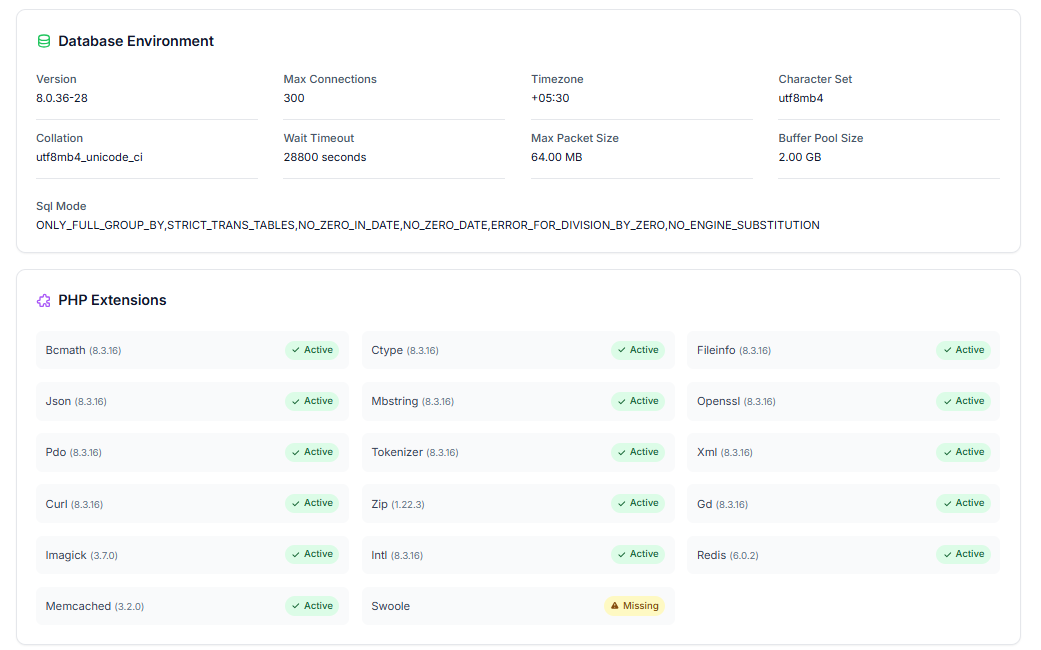Image resolution: width=1041 pixels, height=650 pixels.
Task: Click the Curl extension name
Action: (56, 504)
